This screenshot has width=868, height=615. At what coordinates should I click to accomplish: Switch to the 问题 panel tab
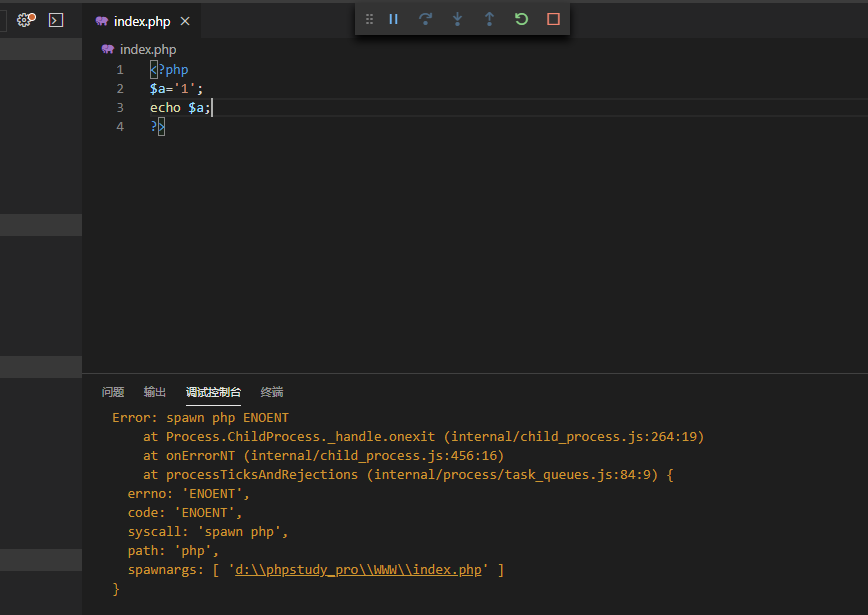(x=113, y=392)
